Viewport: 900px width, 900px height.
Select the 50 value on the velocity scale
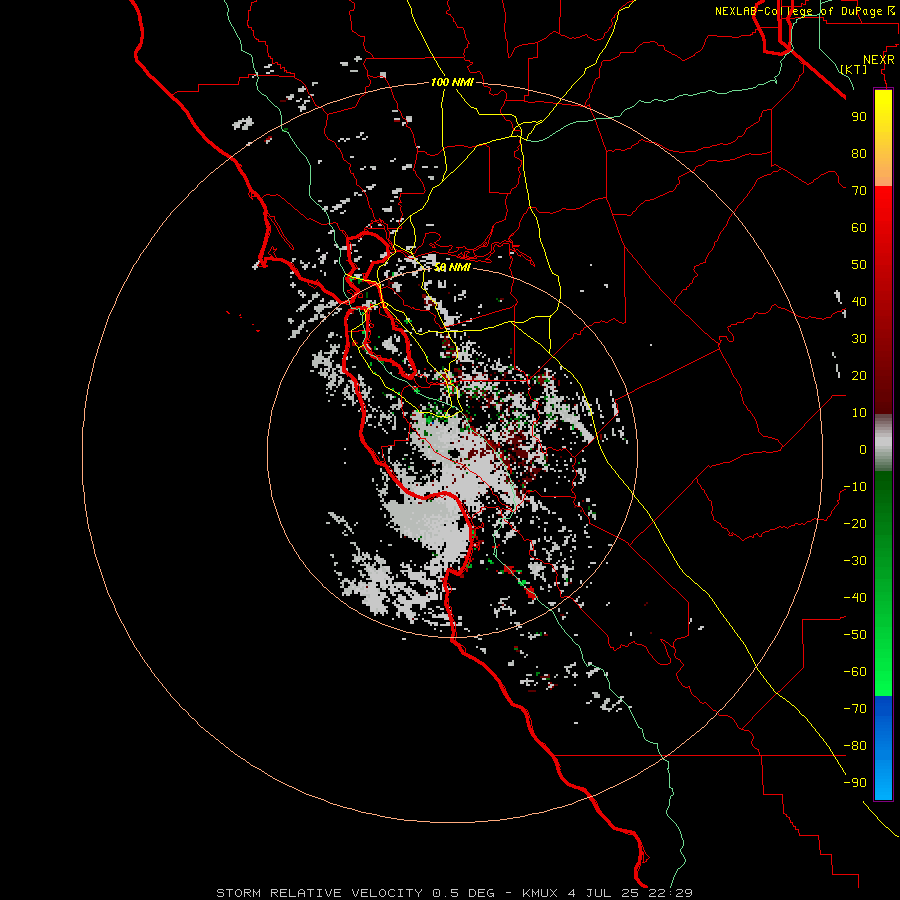859,265
